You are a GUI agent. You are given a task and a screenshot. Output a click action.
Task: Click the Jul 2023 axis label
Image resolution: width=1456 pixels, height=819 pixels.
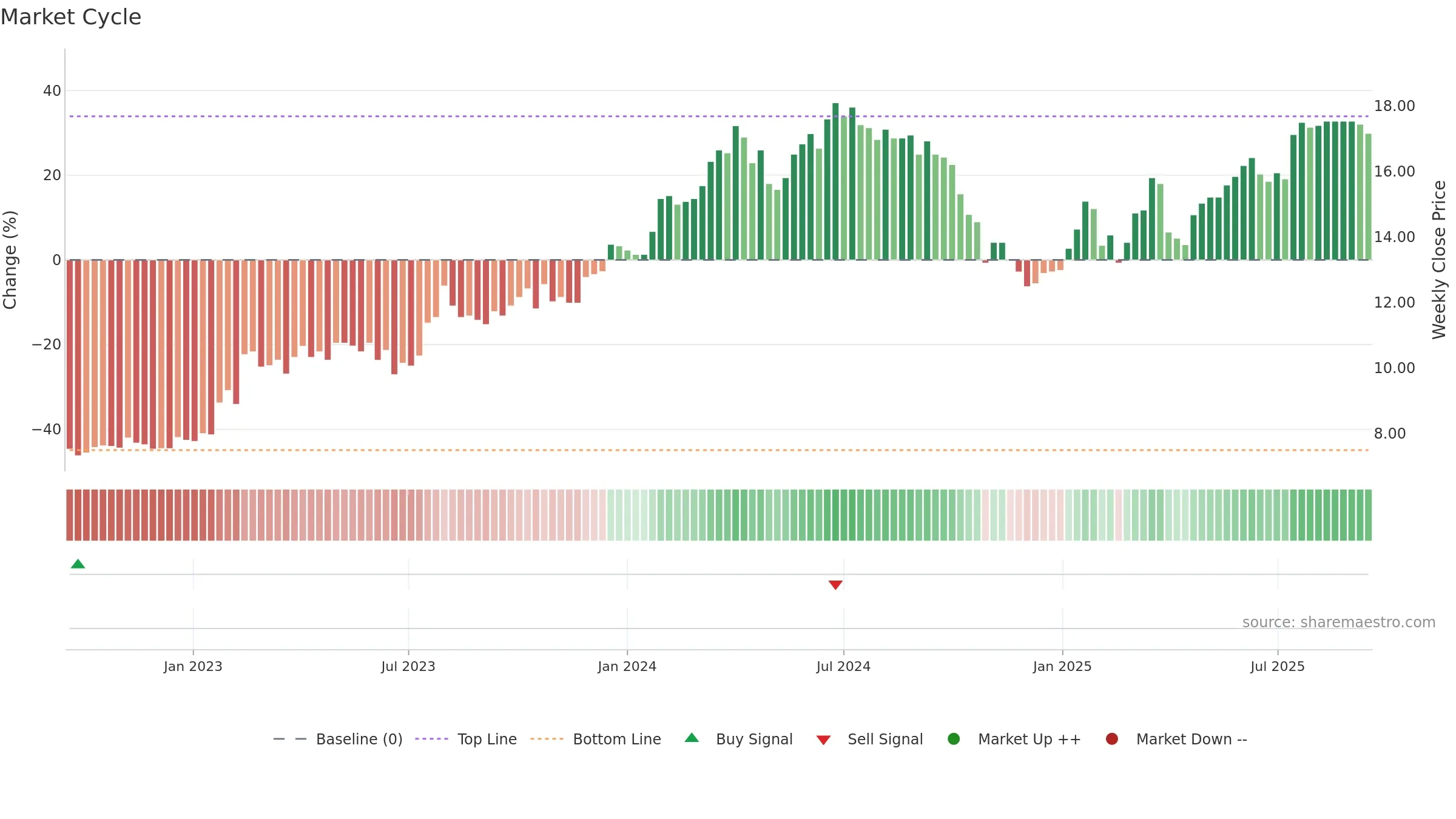pyautogui.click(x=408, y=666)
